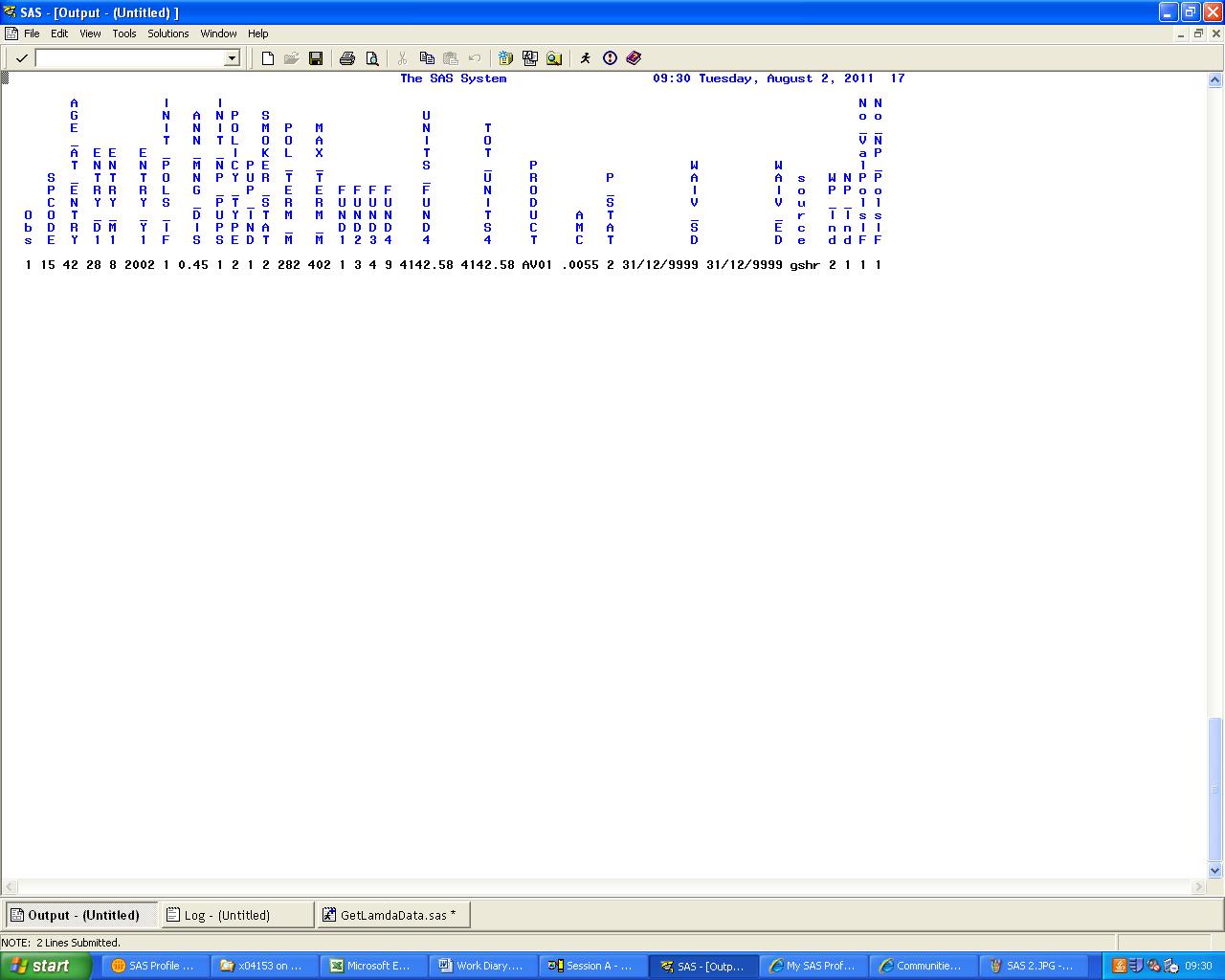
Task: Click the Start button
Action: pyautogui.click(x=45, y=965)
